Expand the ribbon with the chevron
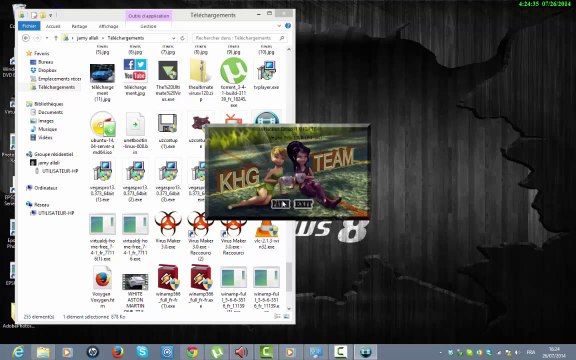The width and height of the screenshot is (576, 360). 279,26
